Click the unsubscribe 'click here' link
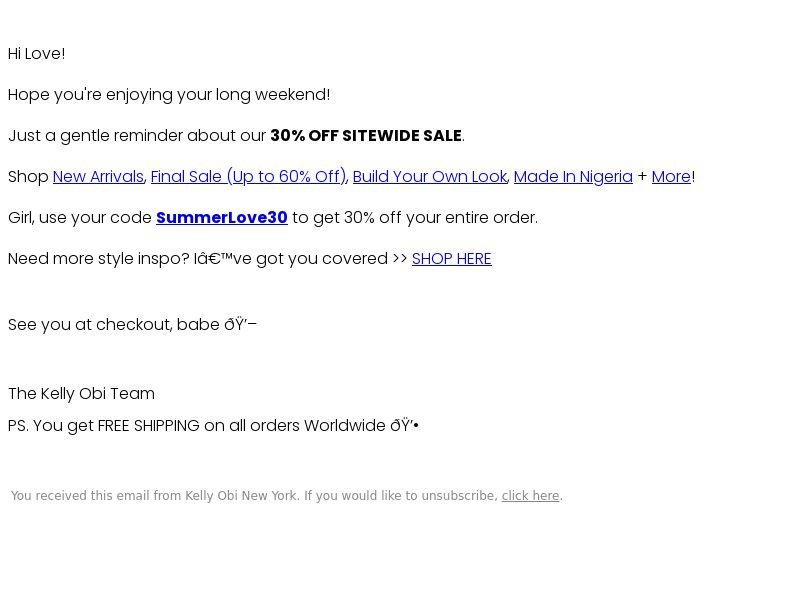 [x=530, y=495]
